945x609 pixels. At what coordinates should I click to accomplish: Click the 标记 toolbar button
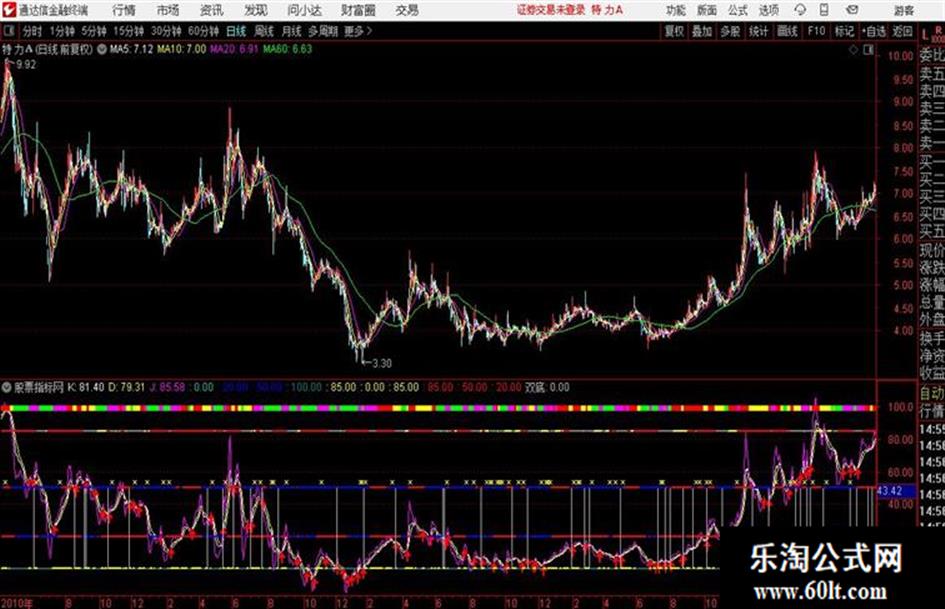click(x=844, y=31)
